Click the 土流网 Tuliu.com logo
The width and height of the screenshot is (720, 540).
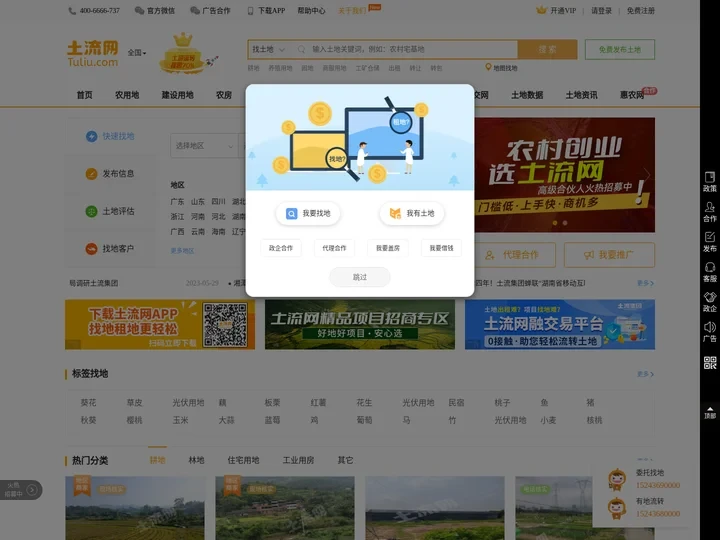[x=93, y=54]
